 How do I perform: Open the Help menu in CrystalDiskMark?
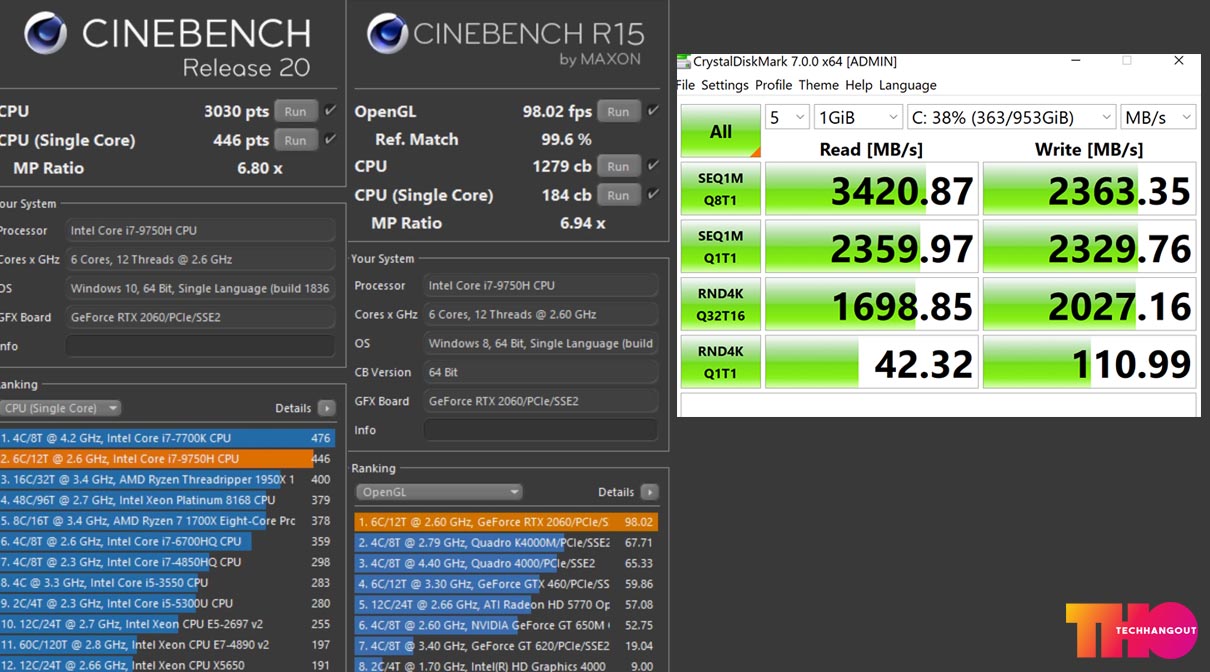[859, 85]
